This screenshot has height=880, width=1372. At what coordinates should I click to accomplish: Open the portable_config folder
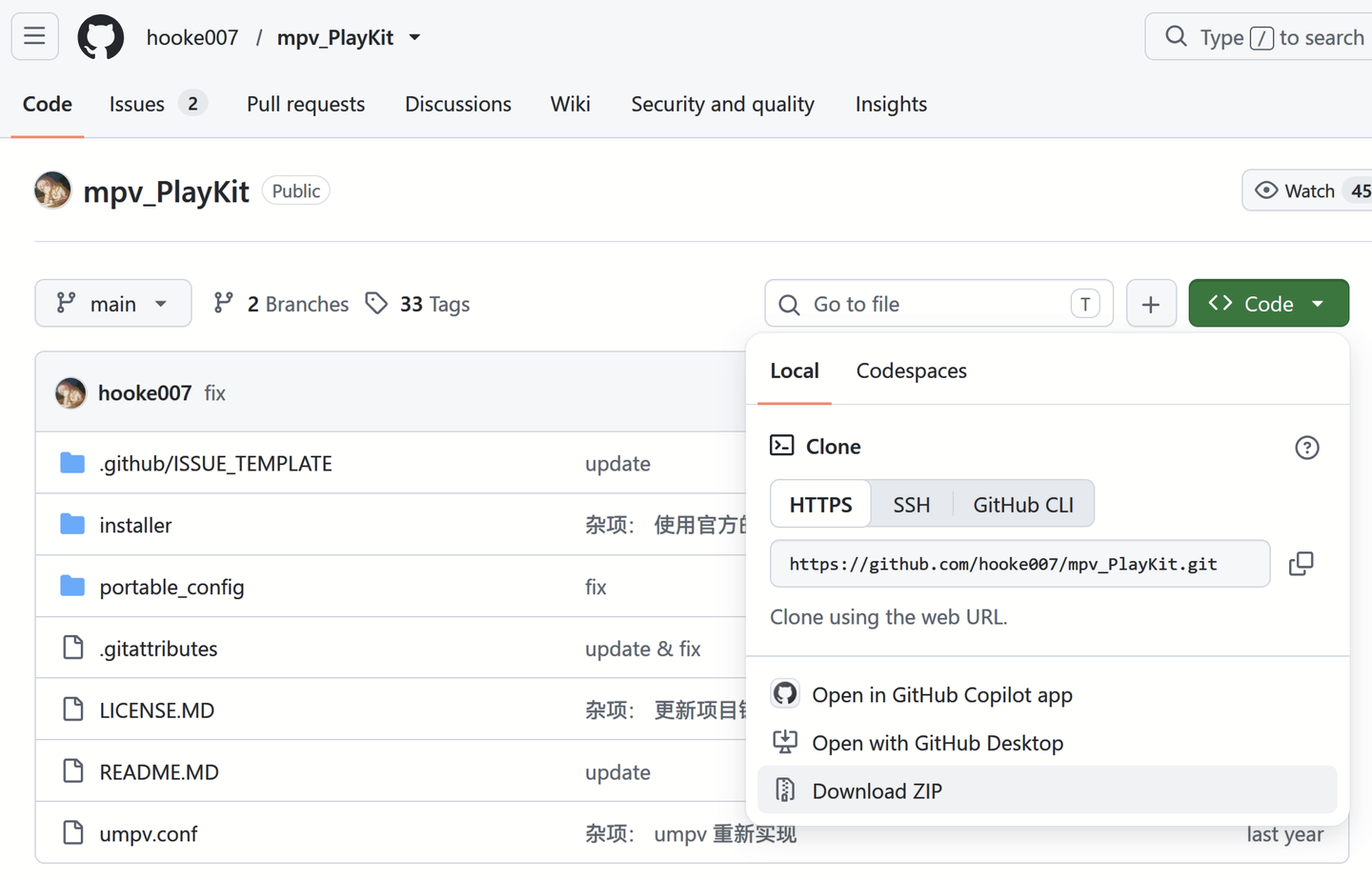tap(172, 588)
